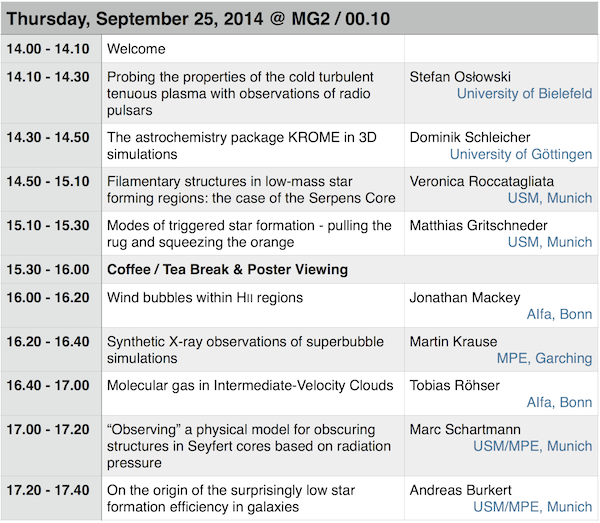Open the MPE, Garching affiliation link
This screenshot has height=523, width=600.
tap(545, 358)
